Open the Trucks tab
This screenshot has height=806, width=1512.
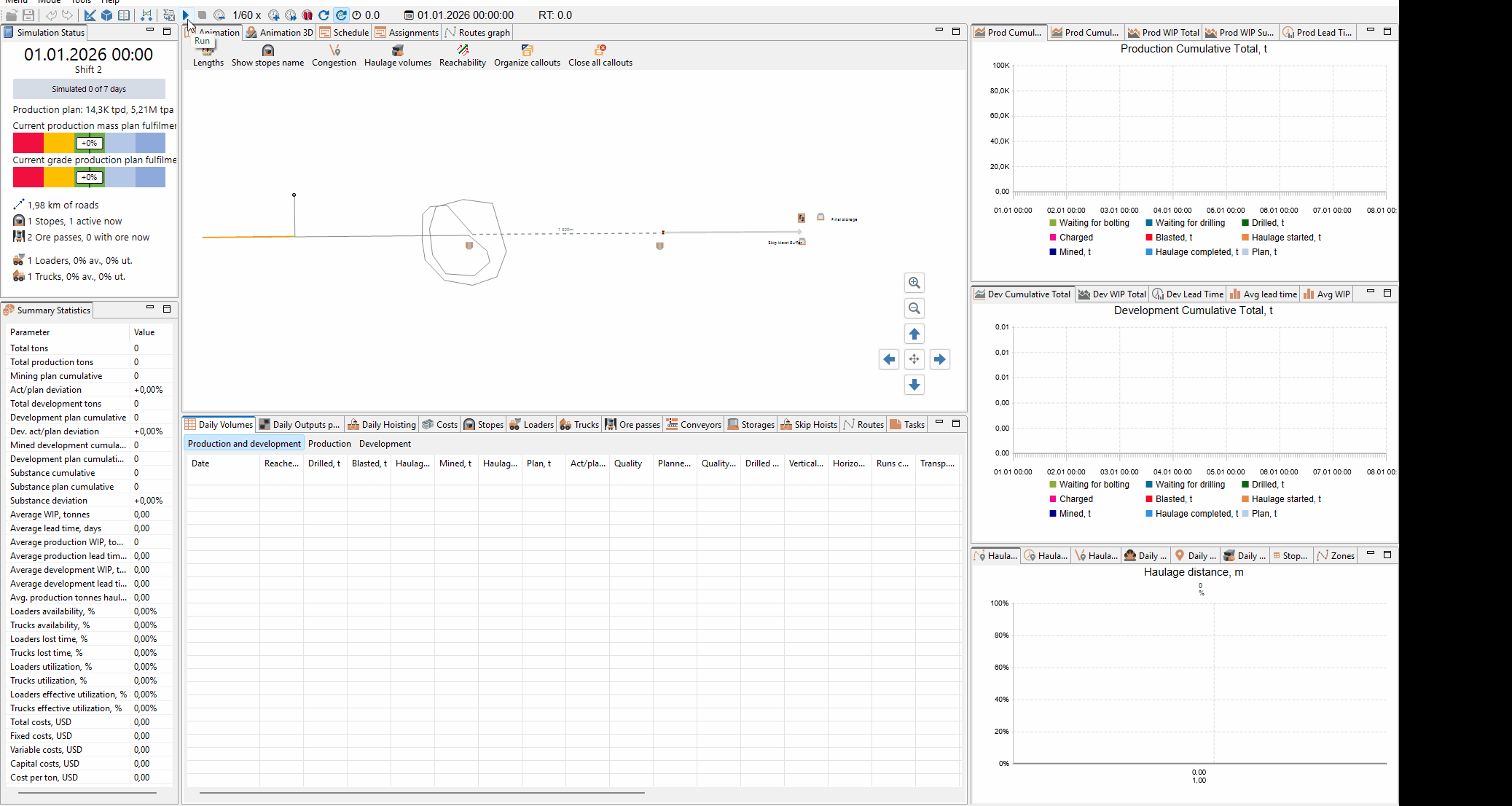pyautogui.click(x=579, y=424)
